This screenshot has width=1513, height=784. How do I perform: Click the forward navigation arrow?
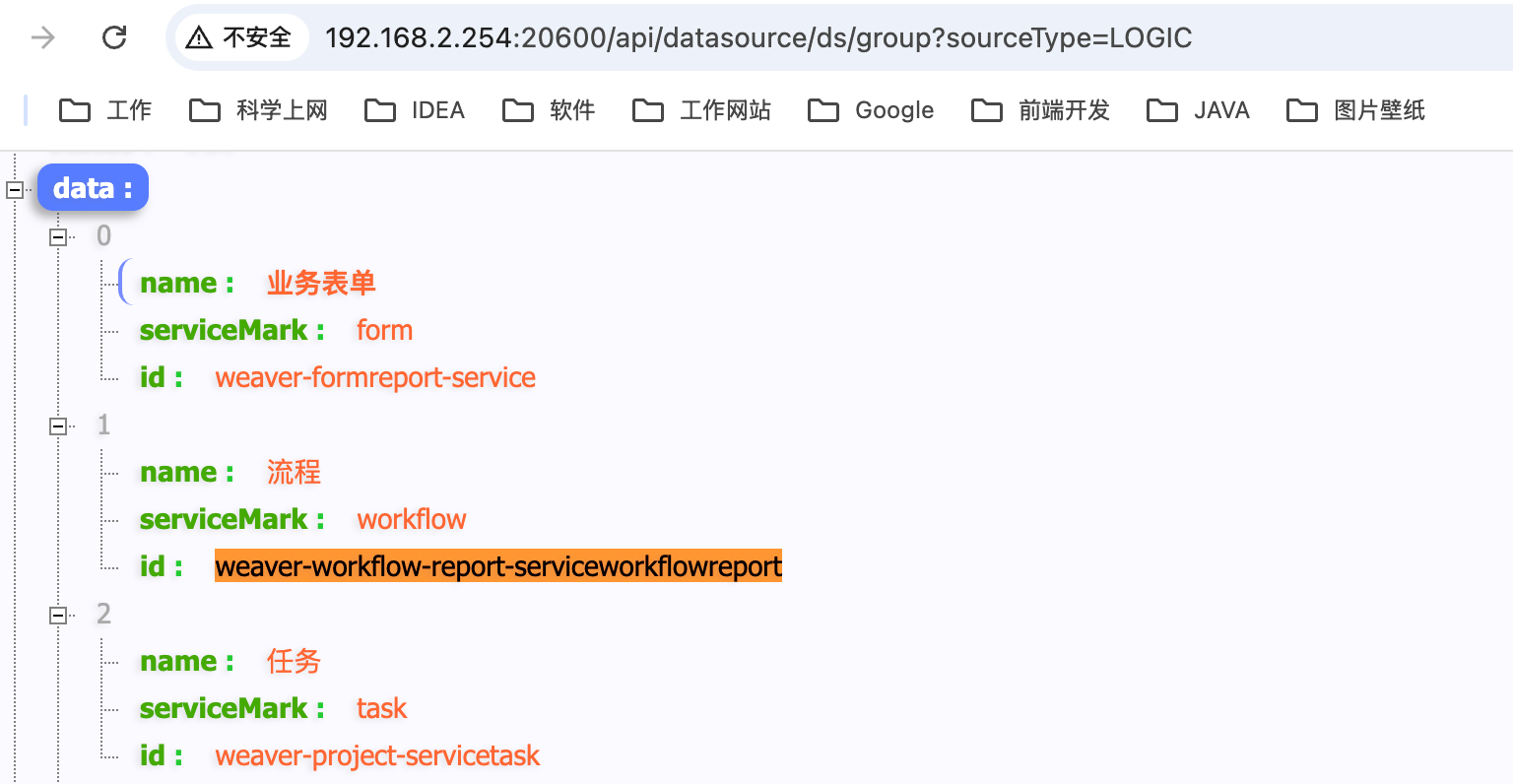(43, 37)
